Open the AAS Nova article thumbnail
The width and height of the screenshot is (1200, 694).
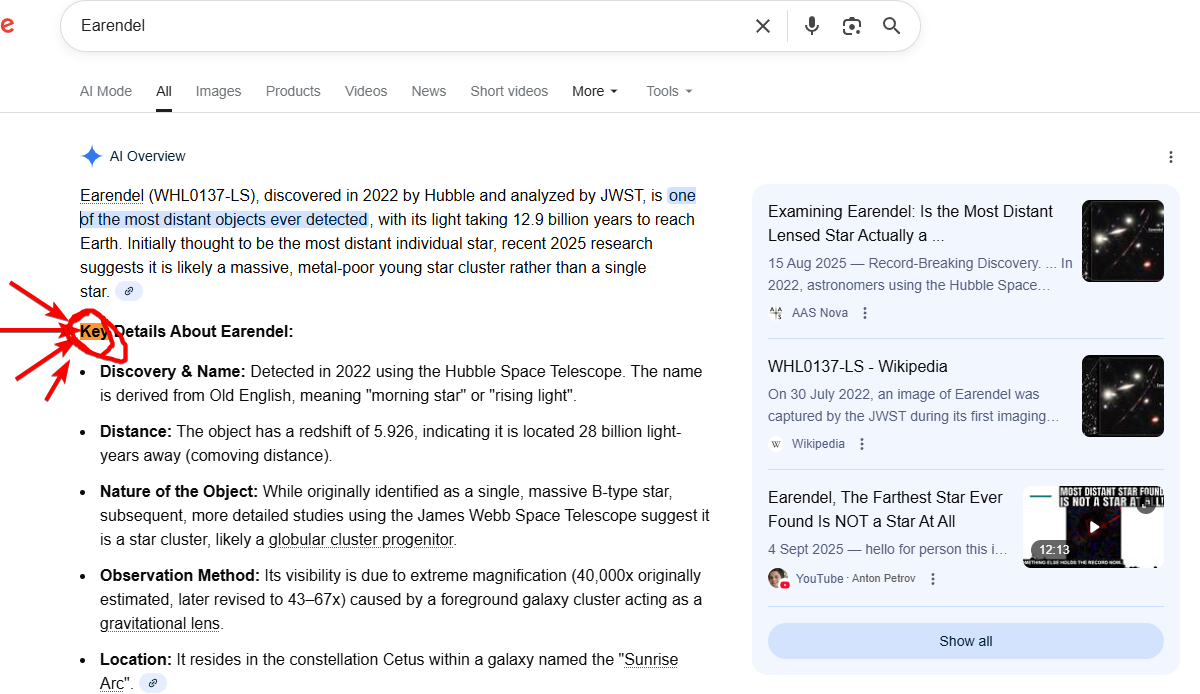[x=1123, y=241]
